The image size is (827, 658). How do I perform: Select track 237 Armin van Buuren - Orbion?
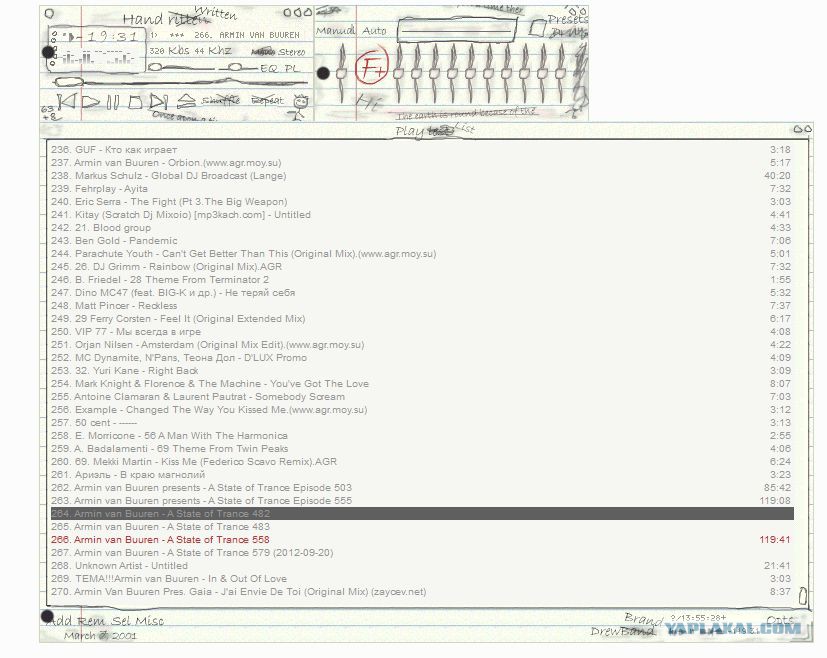422,163
